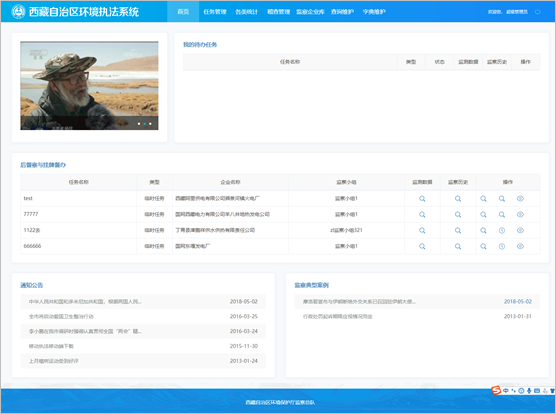Click the 'zt监察小组321' group cell

coord(346,230)
